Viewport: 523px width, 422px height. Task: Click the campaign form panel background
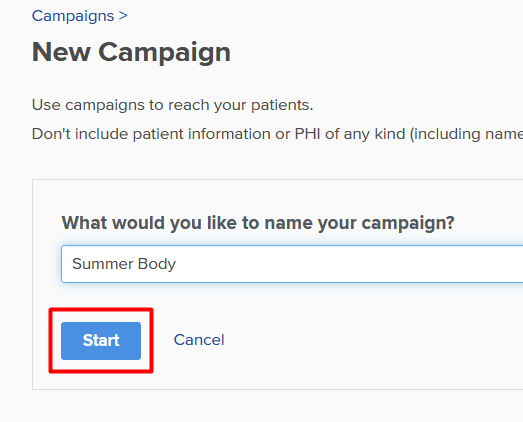pyautogui.click(x=334, y=367)
